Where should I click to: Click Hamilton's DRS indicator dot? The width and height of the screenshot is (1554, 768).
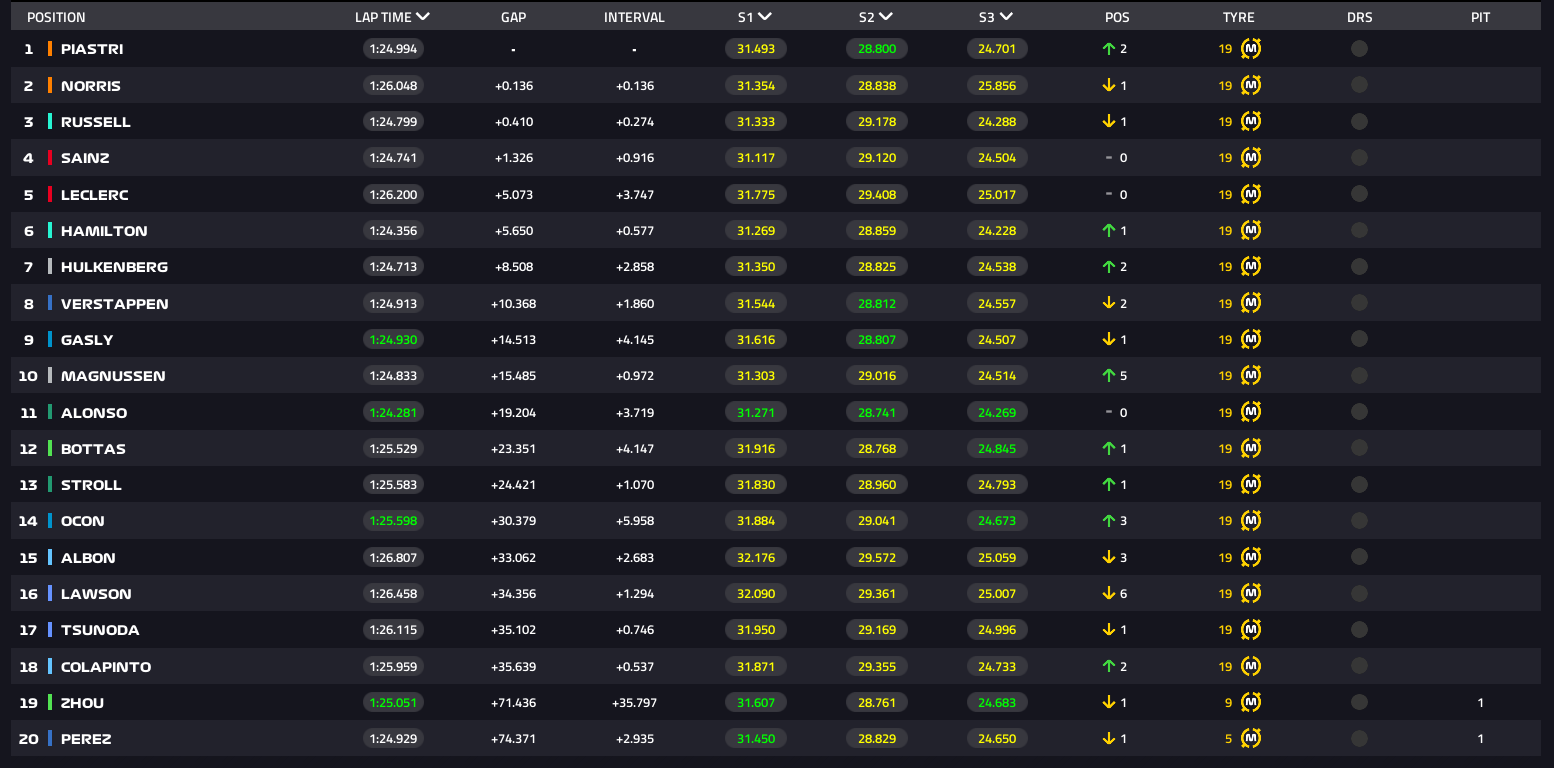[1359, 231]
